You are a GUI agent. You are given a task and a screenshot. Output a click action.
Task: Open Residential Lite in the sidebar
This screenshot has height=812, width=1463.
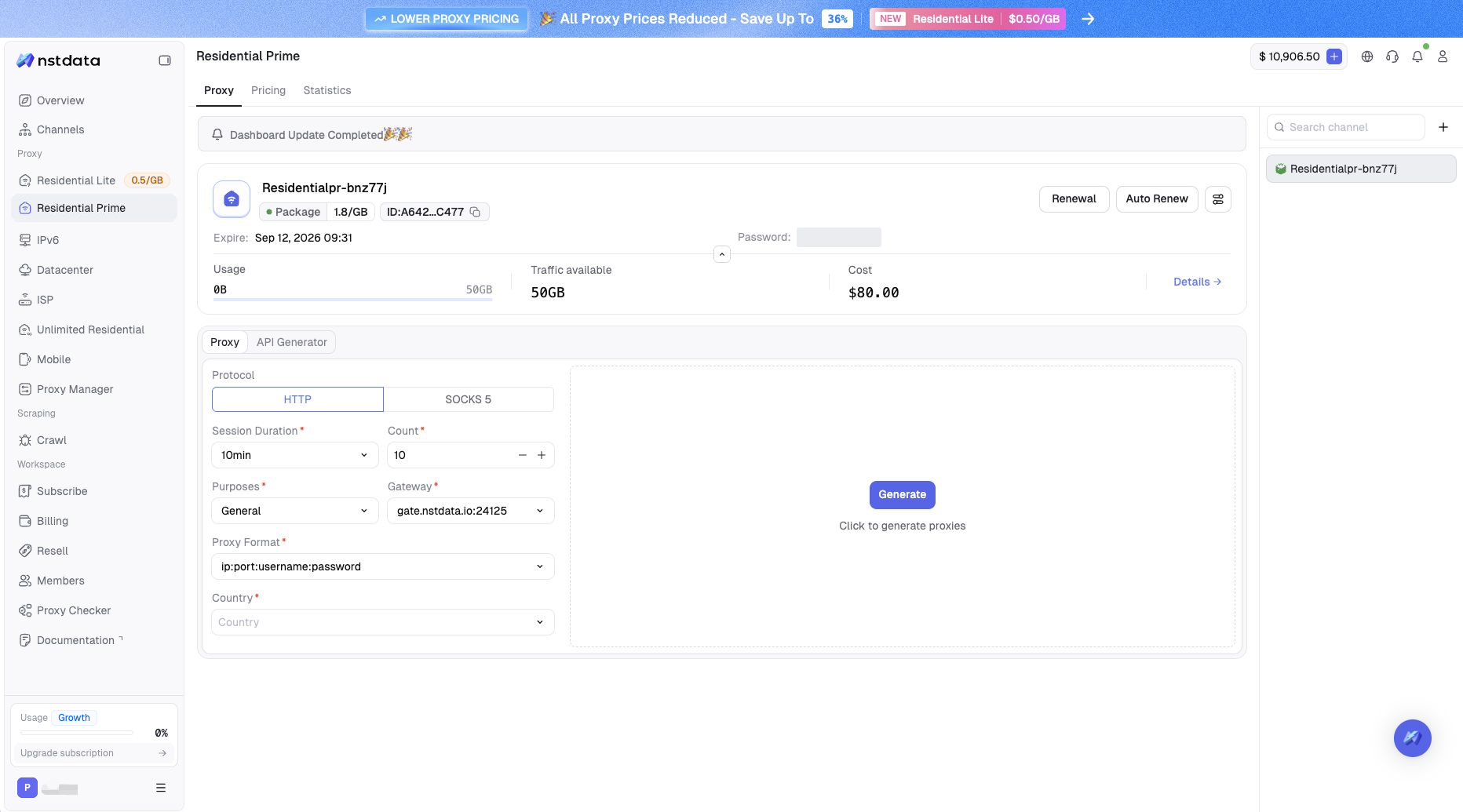click(x=94, y=180)
